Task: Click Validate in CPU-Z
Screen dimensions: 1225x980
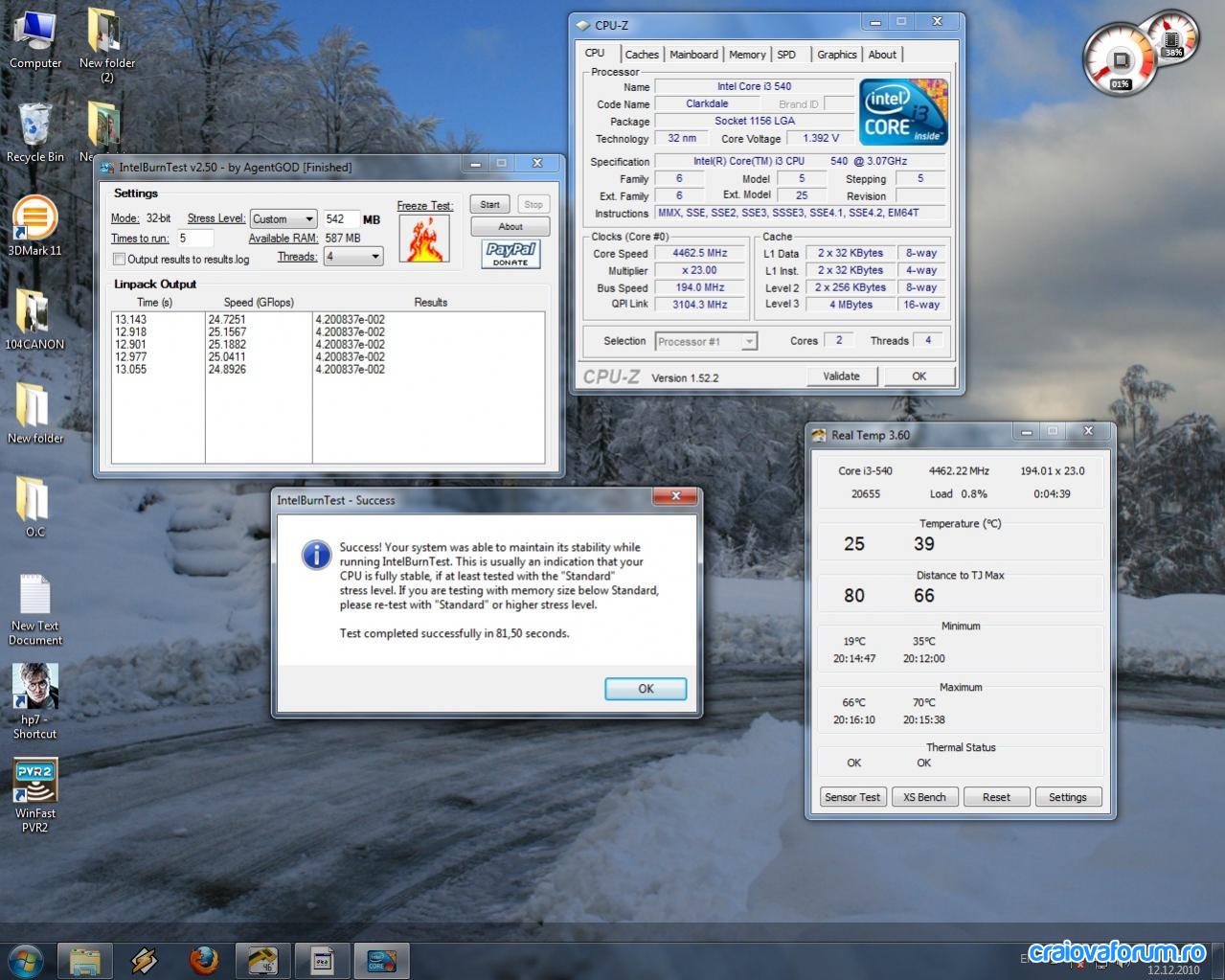Action: tap(841, 376)
